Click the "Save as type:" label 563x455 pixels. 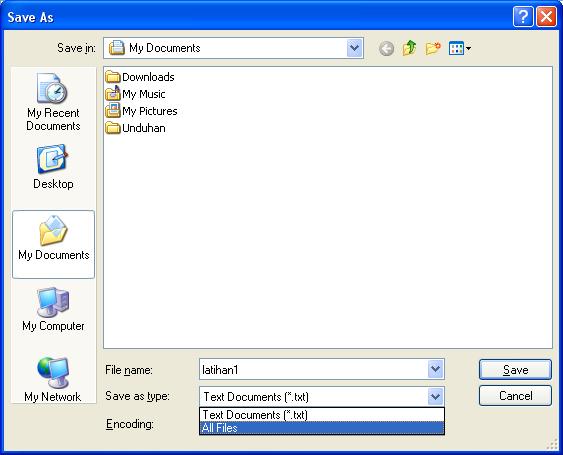pyautogui.click(x=137, y=396)
